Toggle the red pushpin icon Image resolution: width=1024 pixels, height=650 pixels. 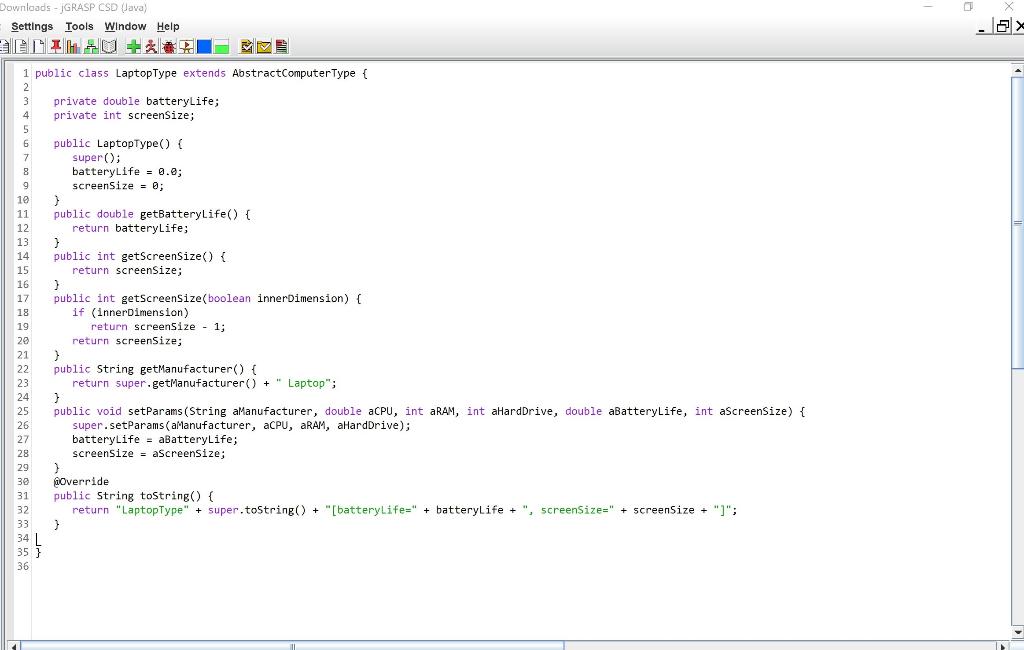click(x=56, y=46)
